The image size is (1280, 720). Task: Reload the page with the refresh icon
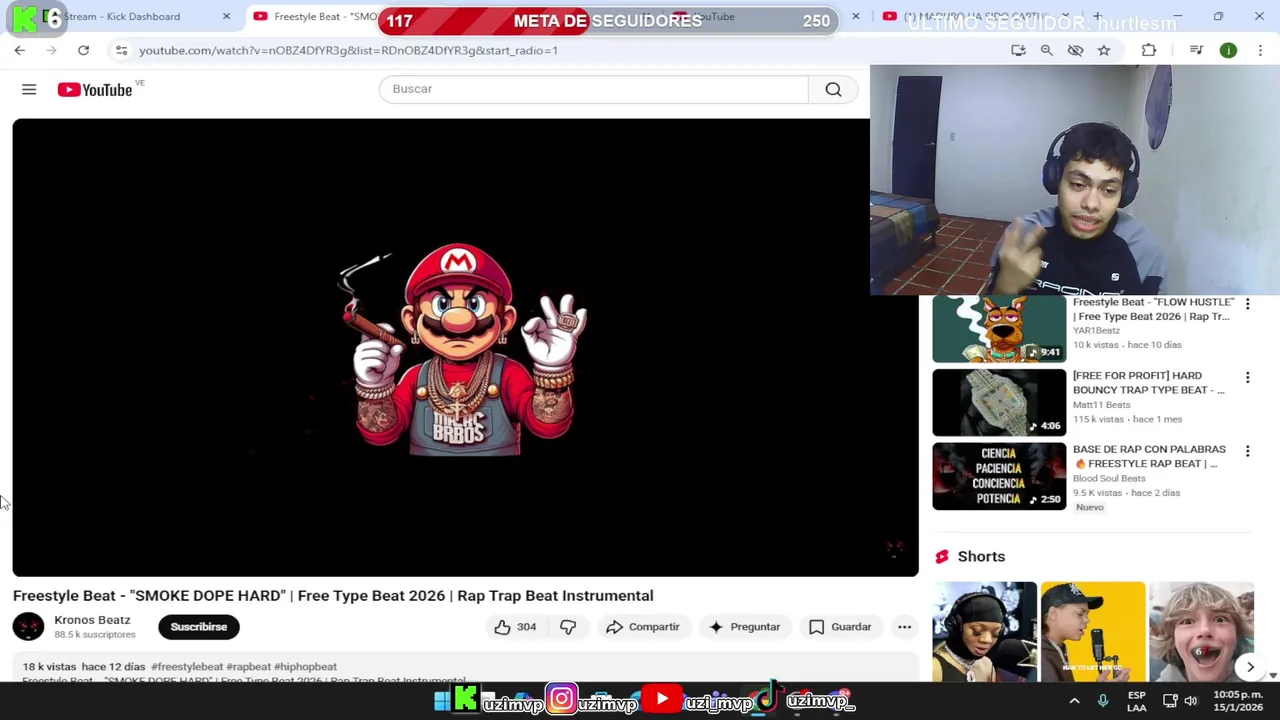(x=84, y=50)
